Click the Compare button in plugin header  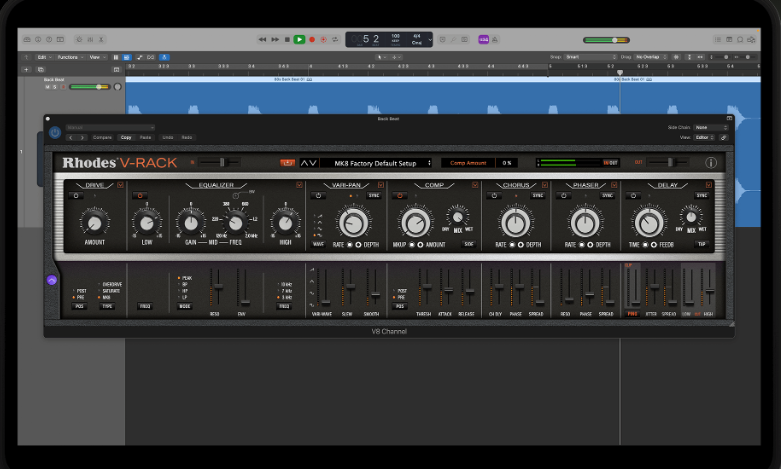click(103, 137)
